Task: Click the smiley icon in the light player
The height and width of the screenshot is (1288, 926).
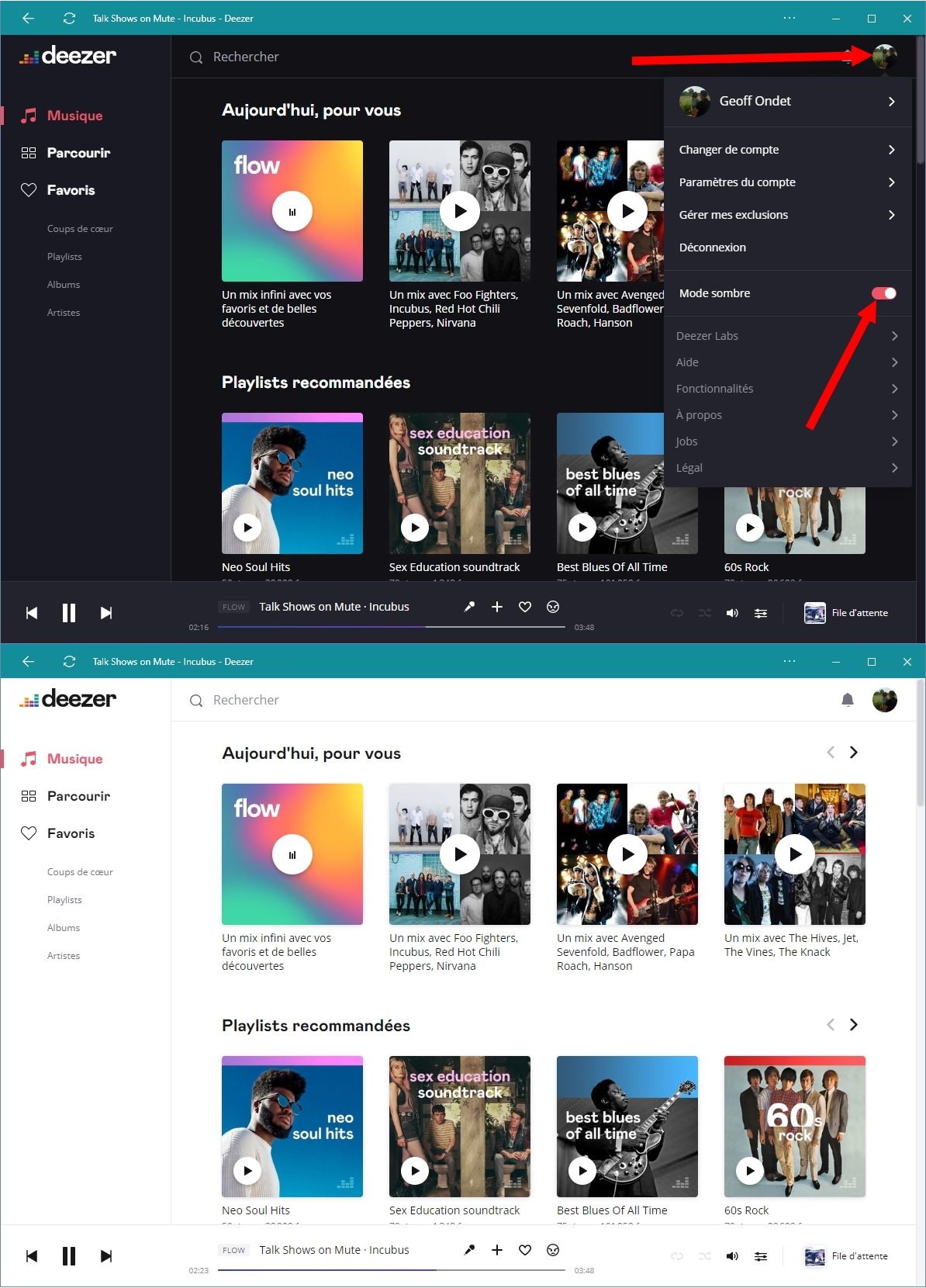Action: click(553, 1250)
